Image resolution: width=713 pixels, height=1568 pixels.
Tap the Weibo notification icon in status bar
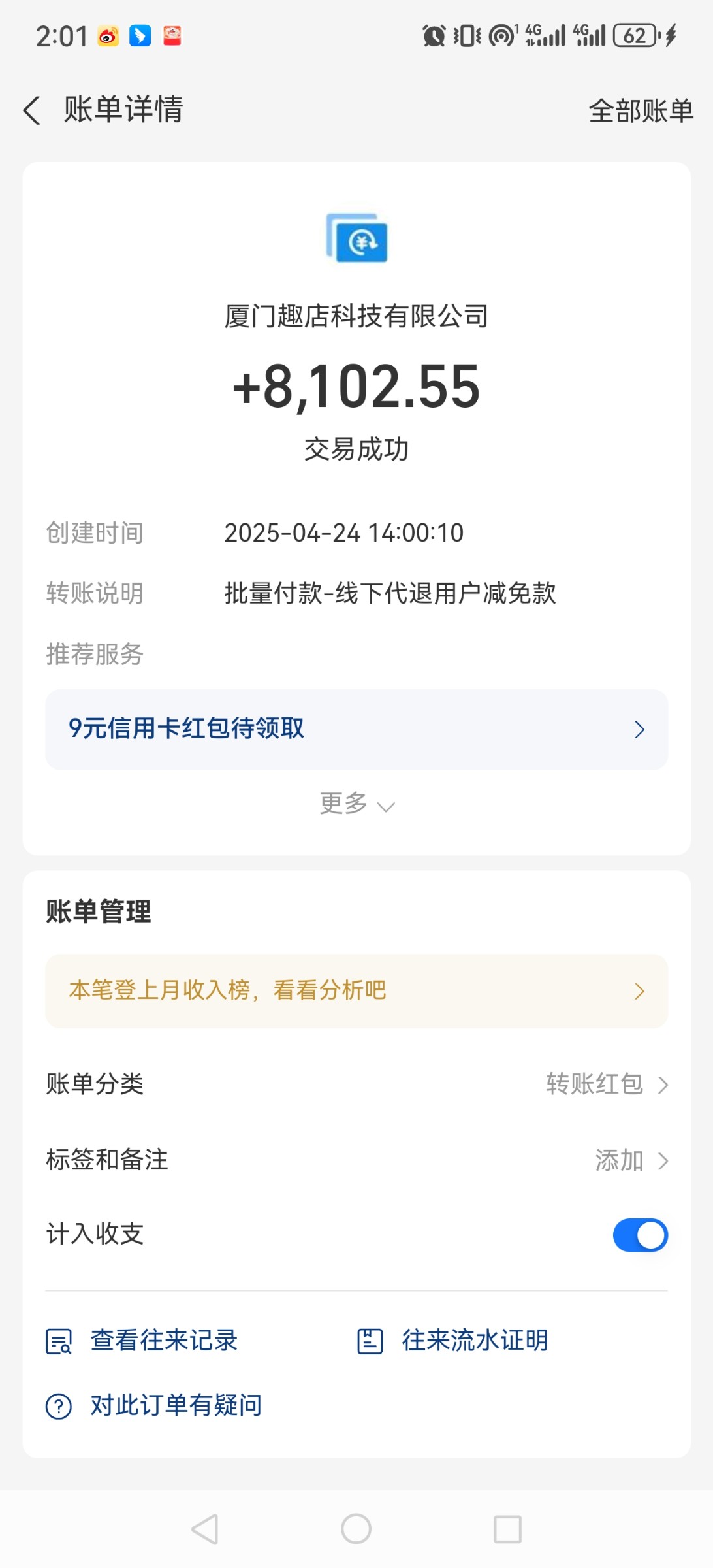[108, 36]
